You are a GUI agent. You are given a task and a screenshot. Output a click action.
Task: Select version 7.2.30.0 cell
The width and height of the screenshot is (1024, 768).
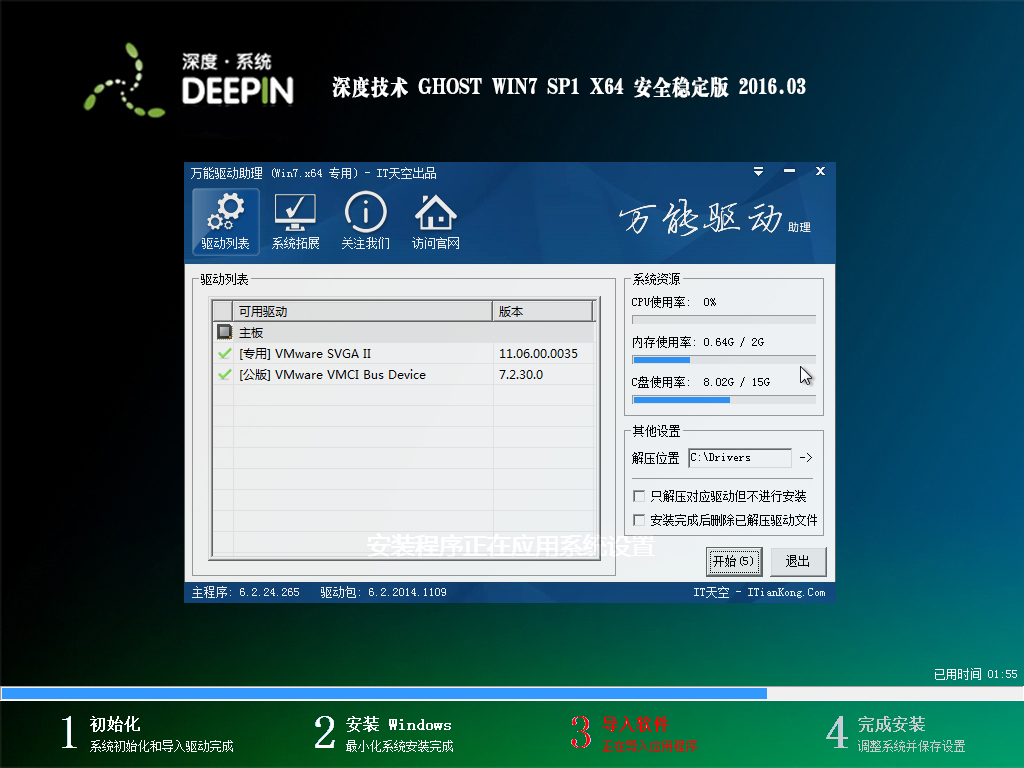pos(520,374)
